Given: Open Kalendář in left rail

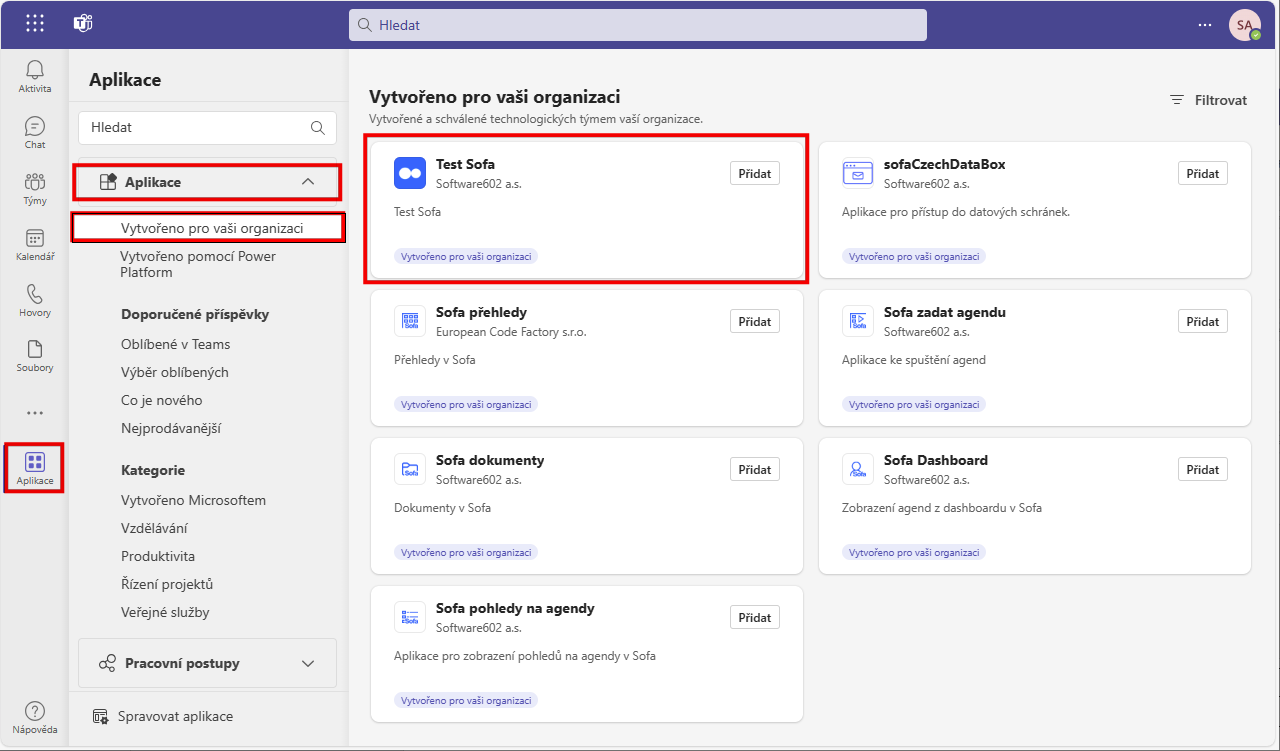Looking at the screenshot, I should click(x=35, y=244).
